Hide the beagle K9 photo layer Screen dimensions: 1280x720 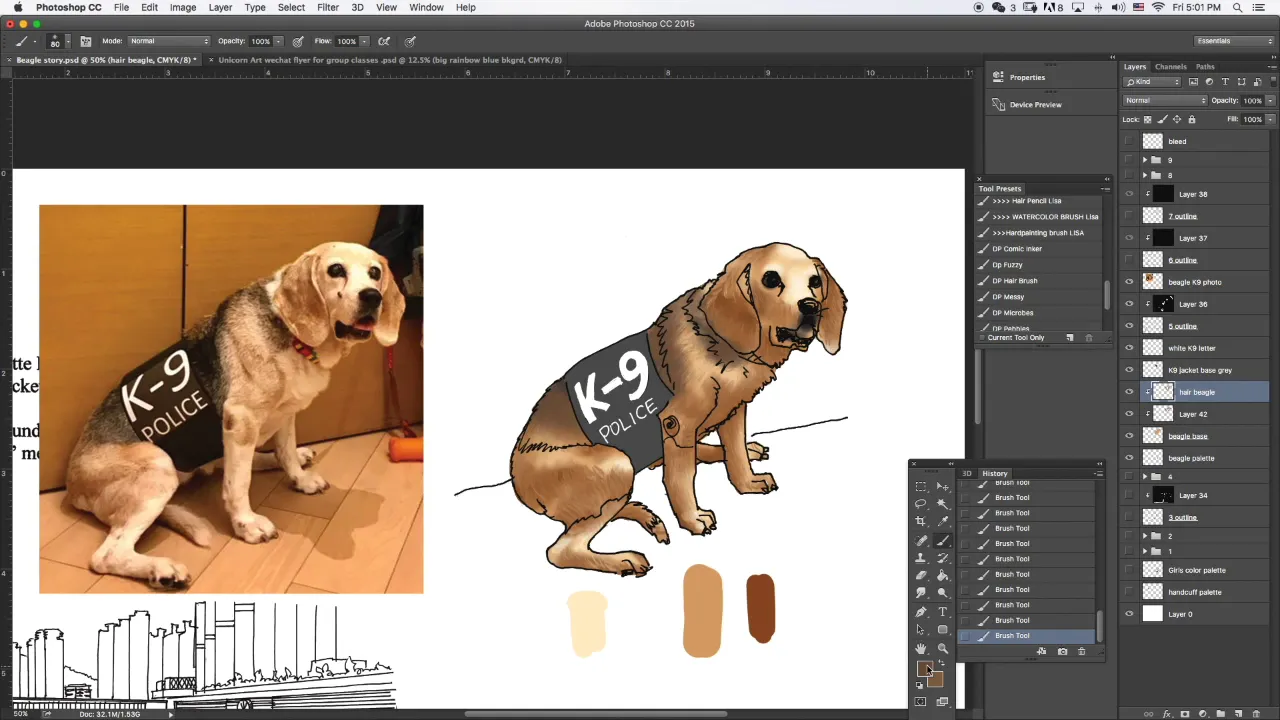pyautogui.click(x=1129, y=282)
